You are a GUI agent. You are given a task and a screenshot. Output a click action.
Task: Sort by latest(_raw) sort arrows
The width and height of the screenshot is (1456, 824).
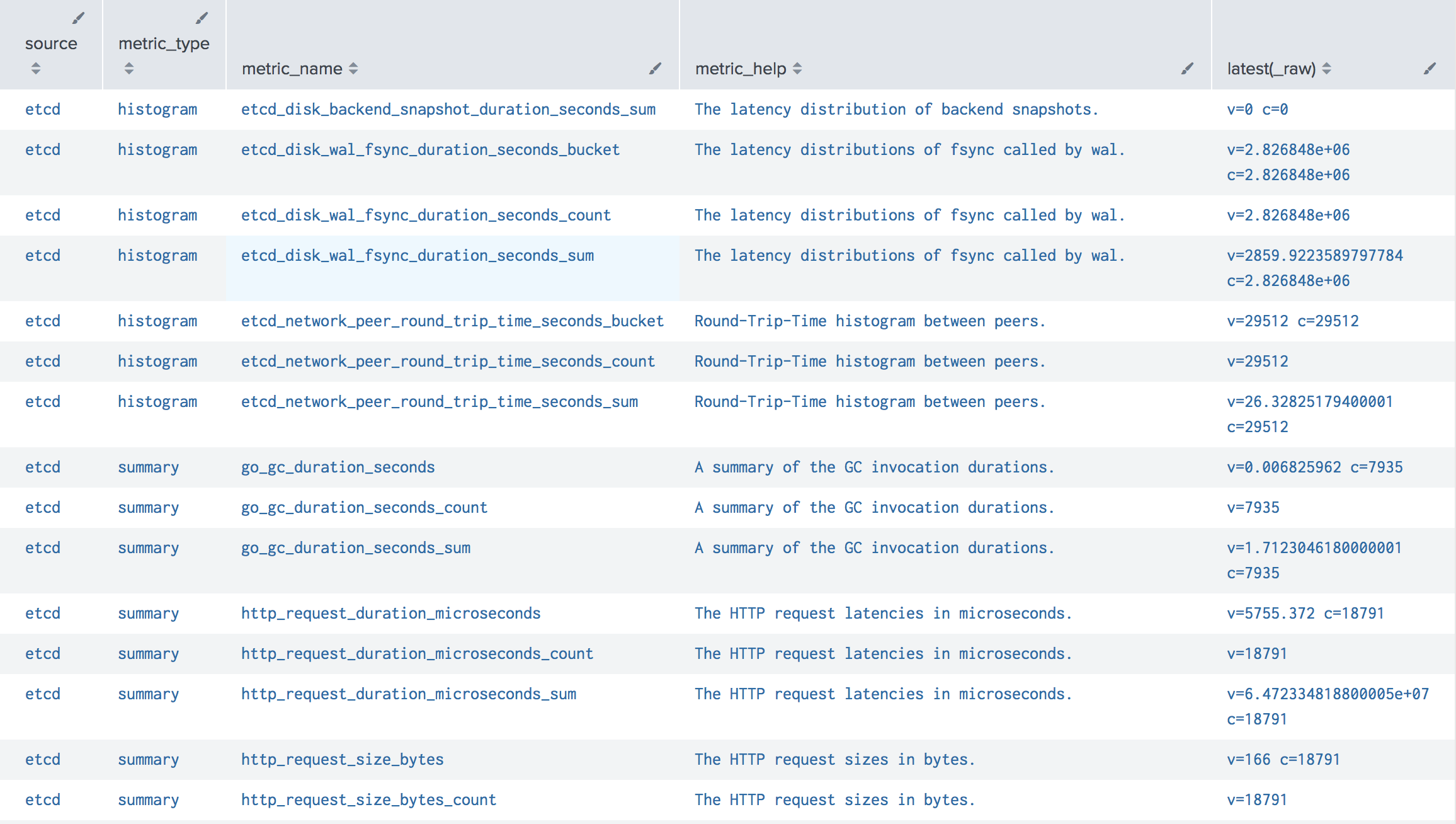pos(1327,69)
